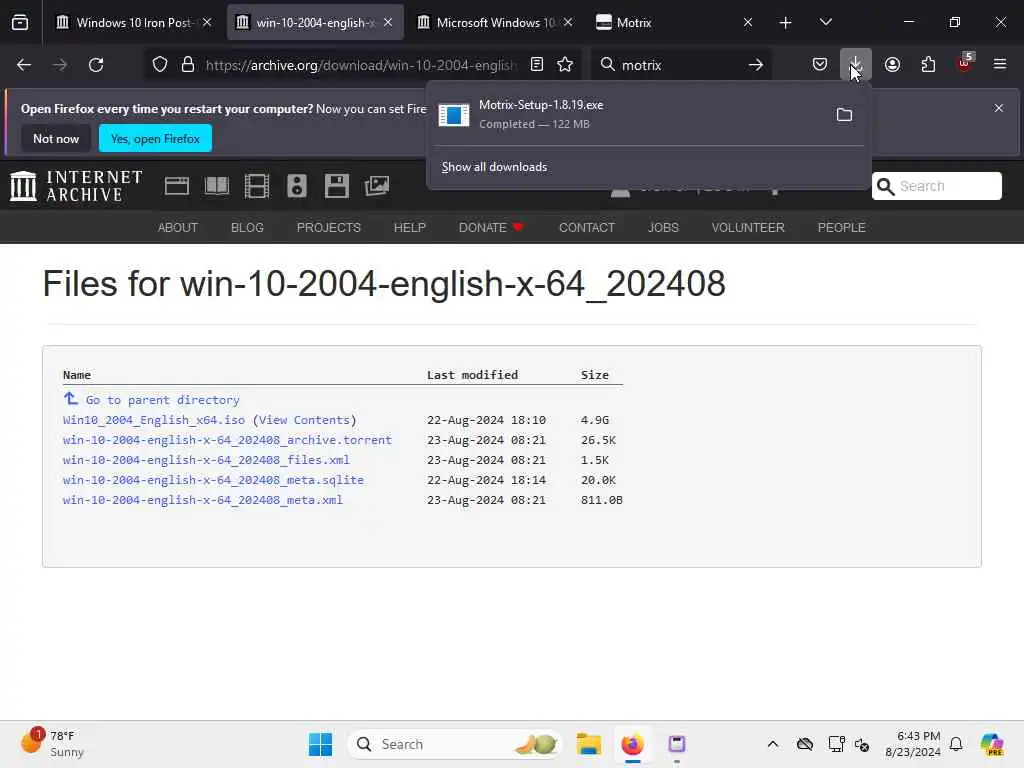Close the Windows 10 Iron Post tab
Image resolution: width=1024 pixels, height=768 pixels.
(207, 23)
